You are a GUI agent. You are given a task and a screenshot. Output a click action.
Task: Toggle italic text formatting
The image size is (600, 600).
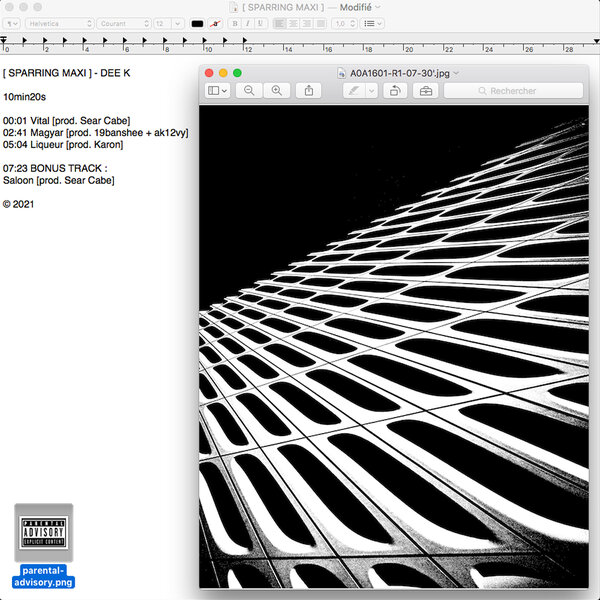(x=246, y=23)
